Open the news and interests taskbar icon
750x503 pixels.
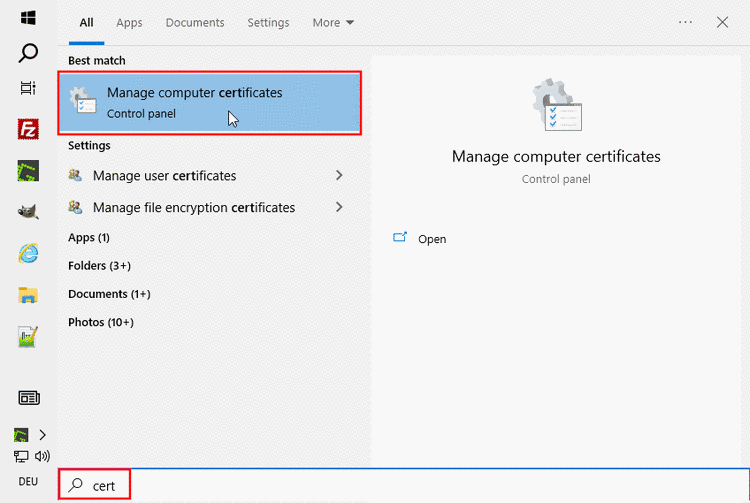coord(29,398)
